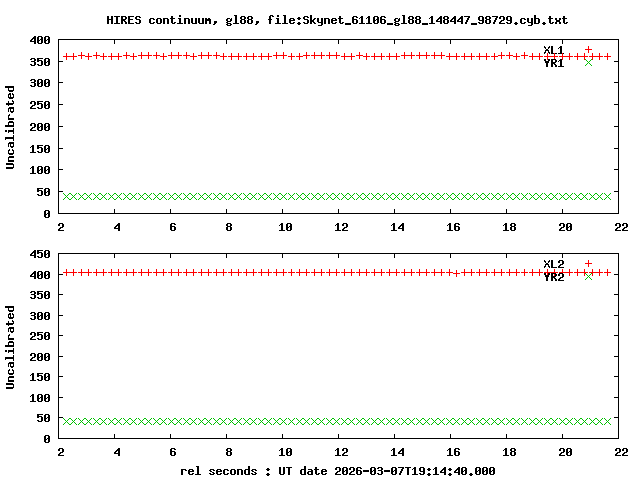Click the top plot's 'Uncalibrated' y-axis label
The image size is (640, 480).
[x=11, y=127]
